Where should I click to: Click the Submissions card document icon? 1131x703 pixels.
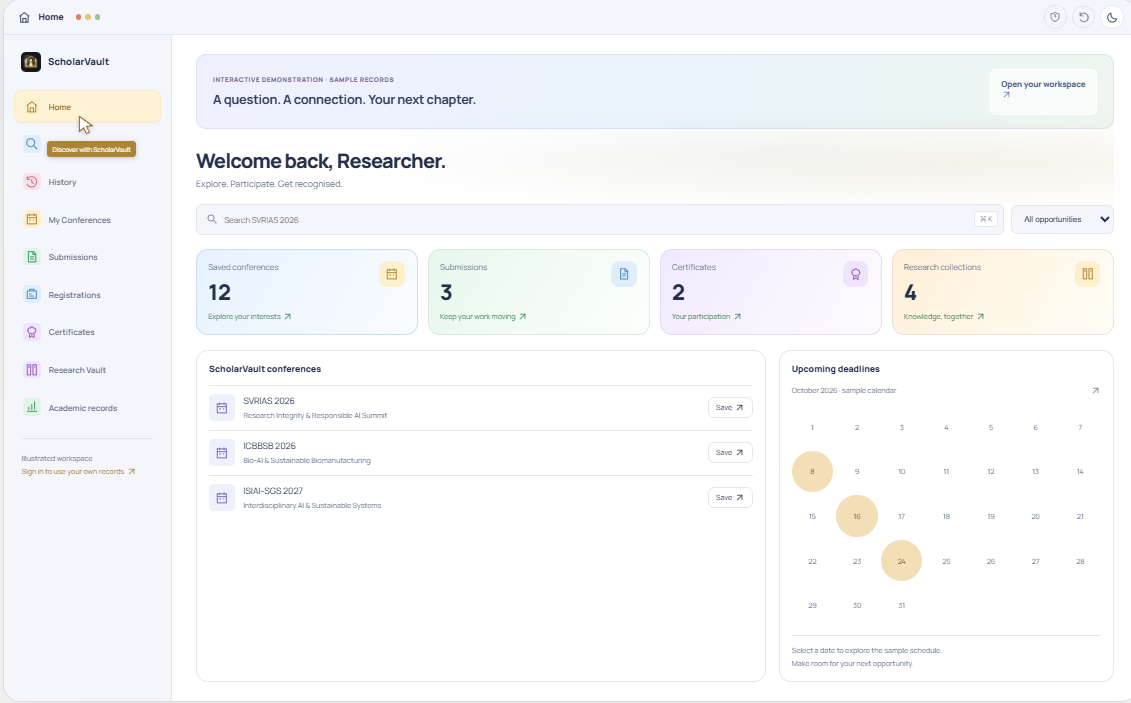coord(624,274)
